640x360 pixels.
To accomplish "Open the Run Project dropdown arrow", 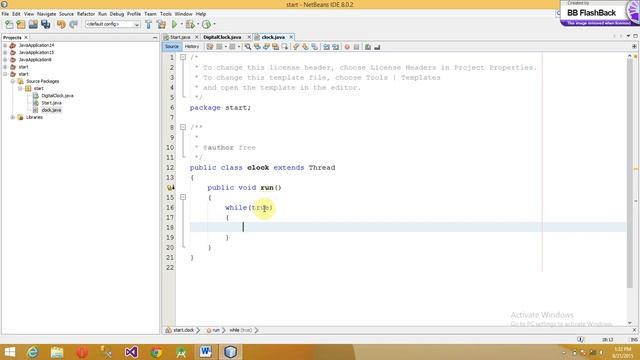I will point(182,24).
